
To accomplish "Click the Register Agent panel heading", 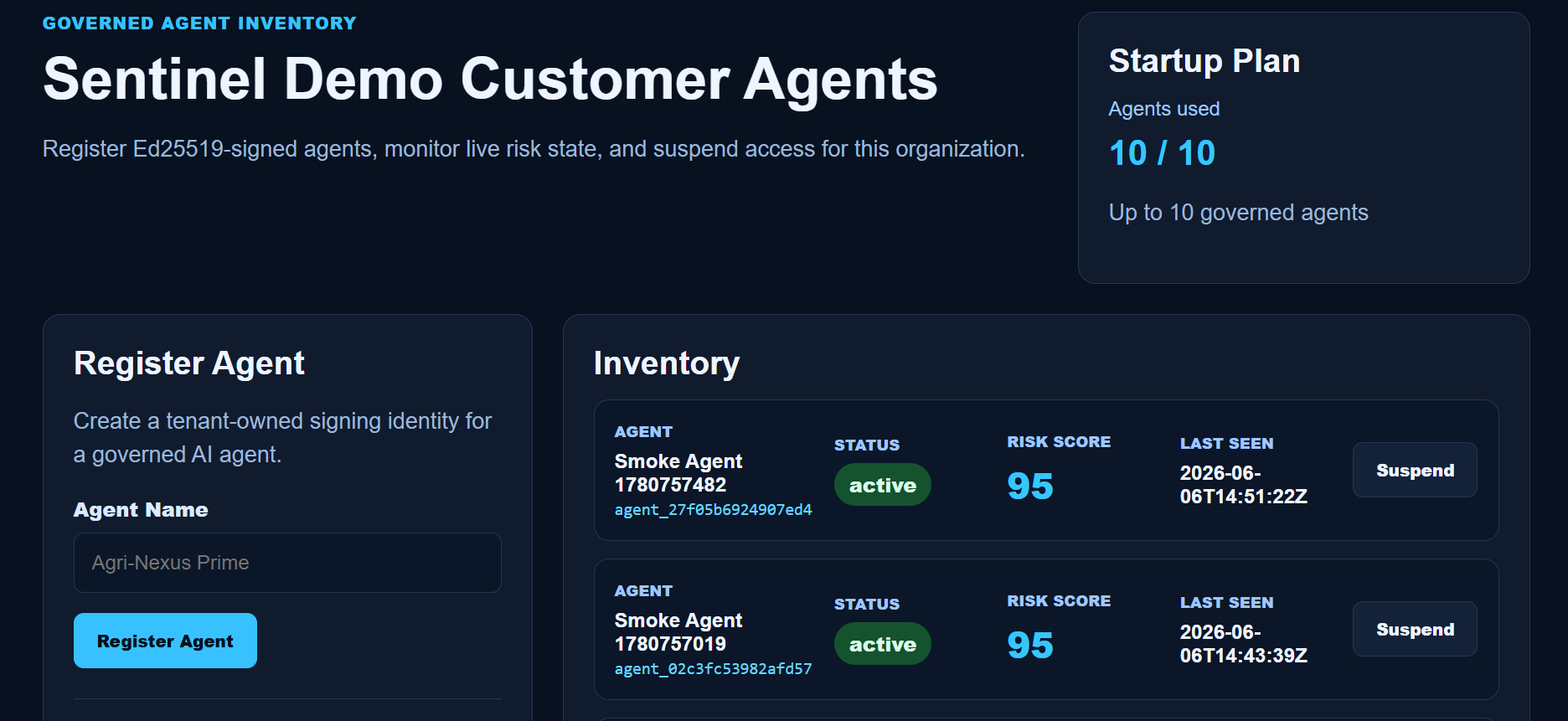I will coord(188,363).
